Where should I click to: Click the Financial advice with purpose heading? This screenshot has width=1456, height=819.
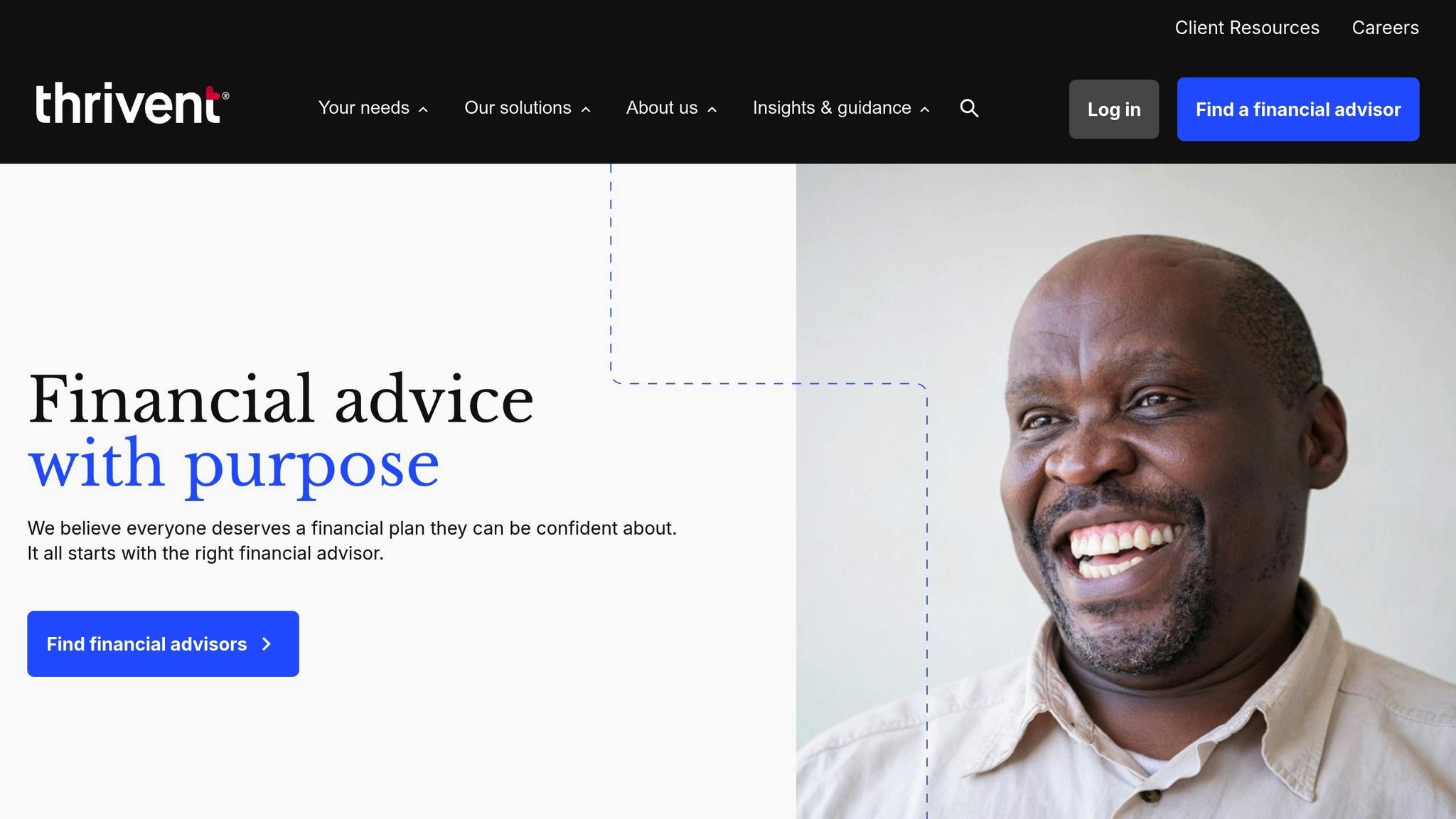coord(281,432)
